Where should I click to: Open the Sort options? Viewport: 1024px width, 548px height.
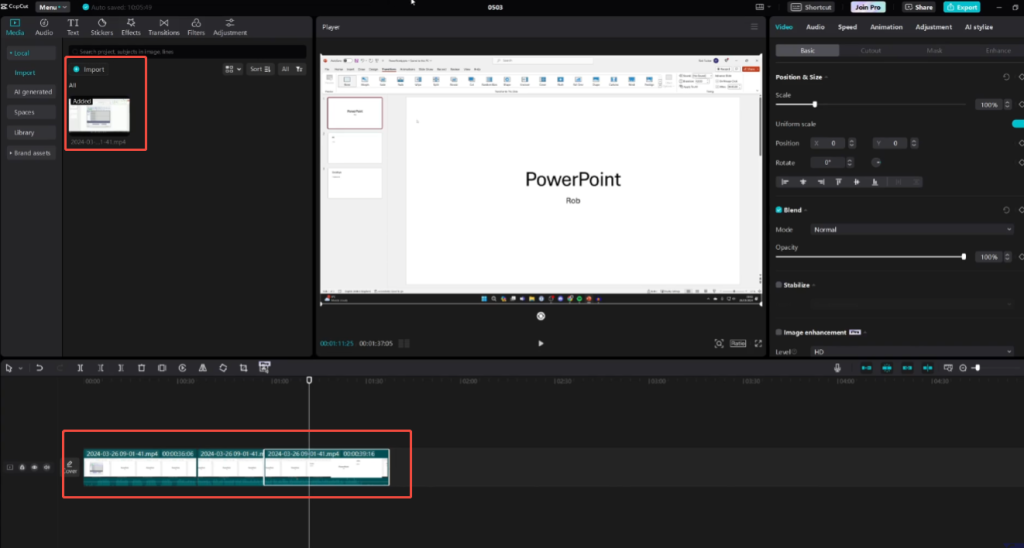pyautogui.click(x=260, y=69)
